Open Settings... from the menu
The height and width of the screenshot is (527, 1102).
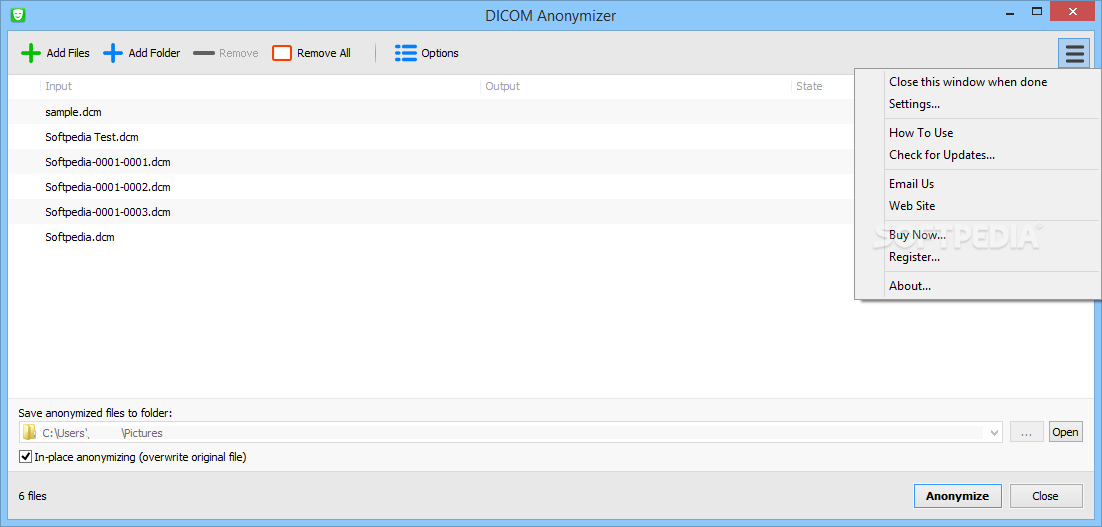[x=914, y=104]
